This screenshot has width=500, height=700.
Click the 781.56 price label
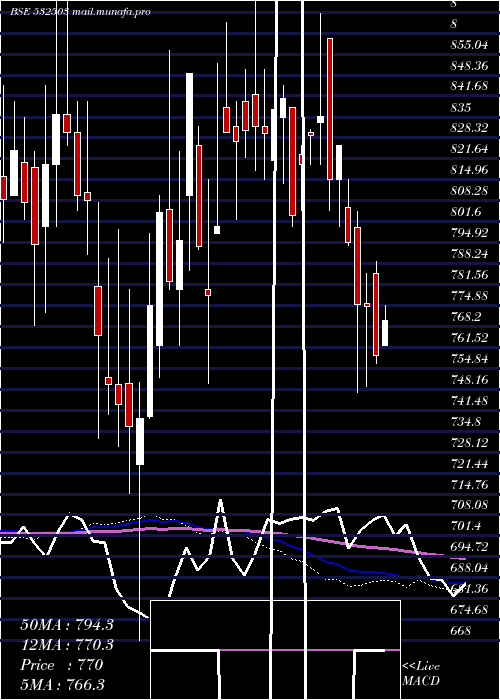pyautogui.click(x=471, y=275)
